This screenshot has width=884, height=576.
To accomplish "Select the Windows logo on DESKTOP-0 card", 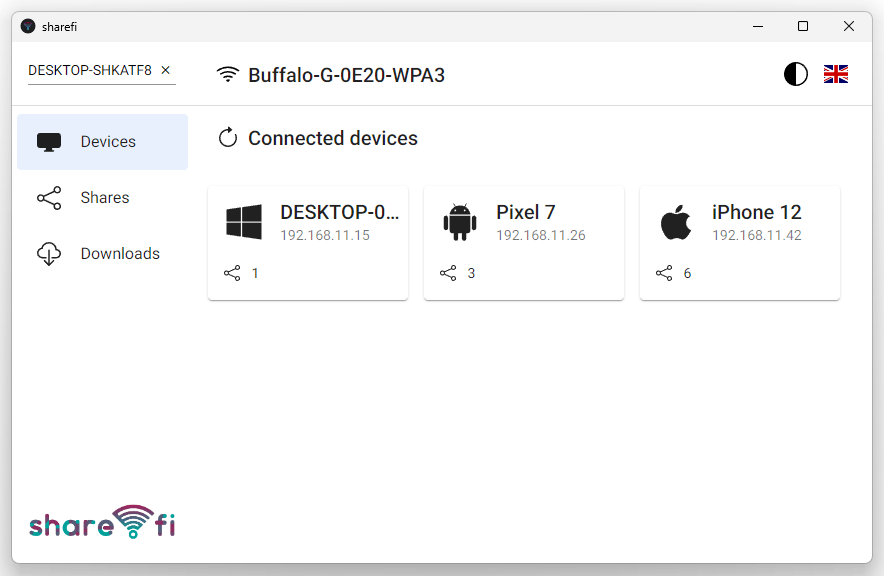I will click(x=244, y=222).
